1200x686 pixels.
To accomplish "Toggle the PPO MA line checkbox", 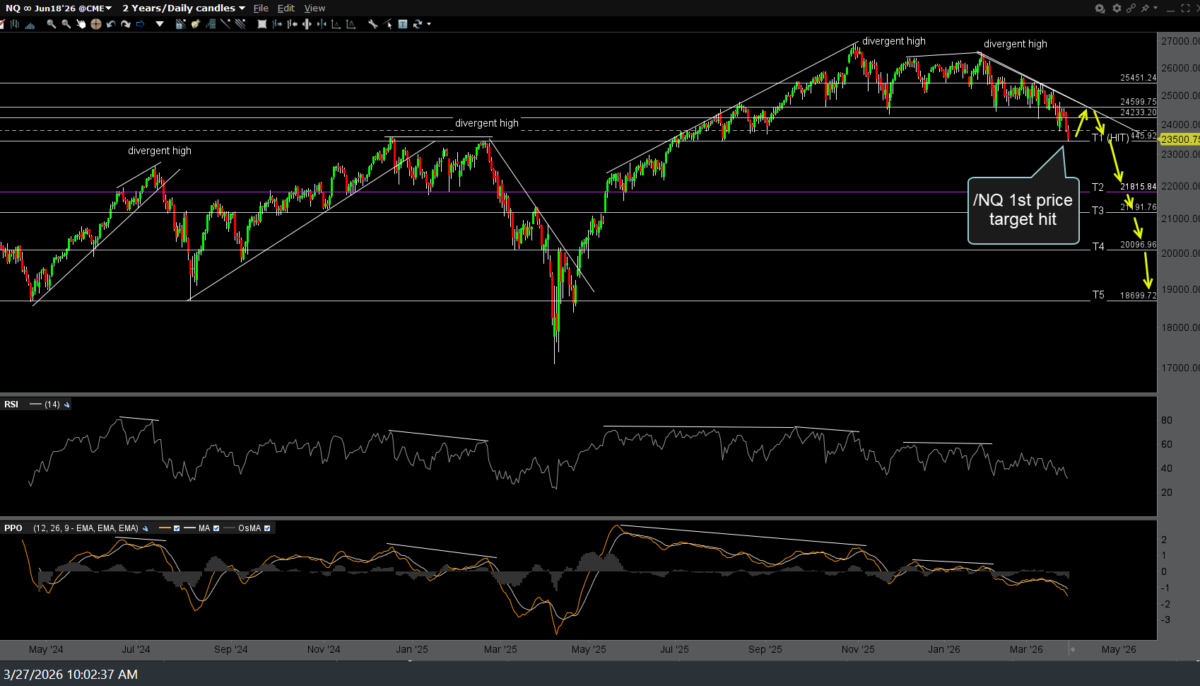I will pos(216,528).
